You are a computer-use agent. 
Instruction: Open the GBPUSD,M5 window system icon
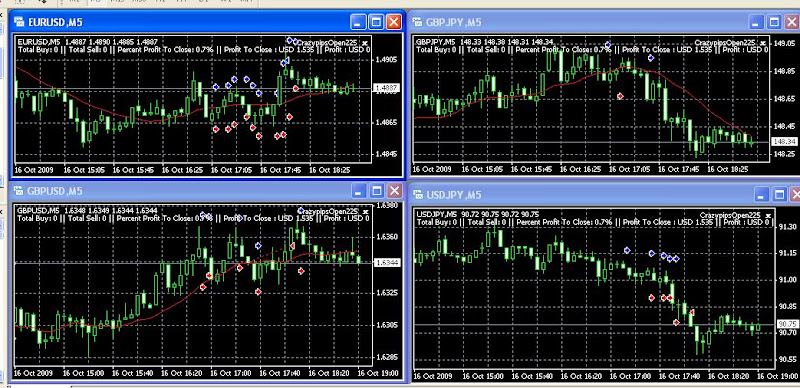19,191
